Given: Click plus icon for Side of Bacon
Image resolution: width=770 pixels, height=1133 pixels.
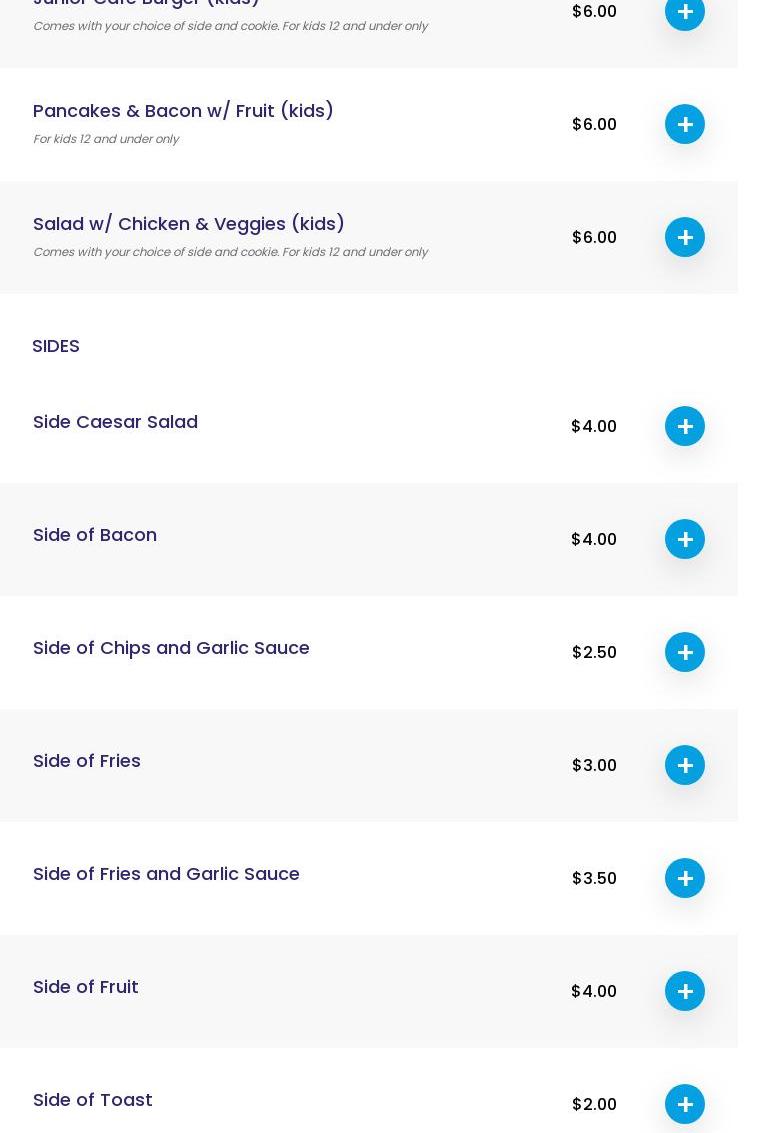Looking at the screenshot, I should [685, 539].
